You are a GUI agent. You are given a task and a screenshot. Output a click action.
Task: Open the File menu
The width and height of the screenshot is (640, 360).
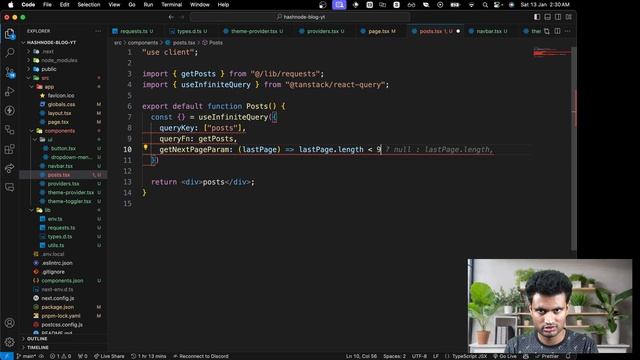(x=47, y=5)
